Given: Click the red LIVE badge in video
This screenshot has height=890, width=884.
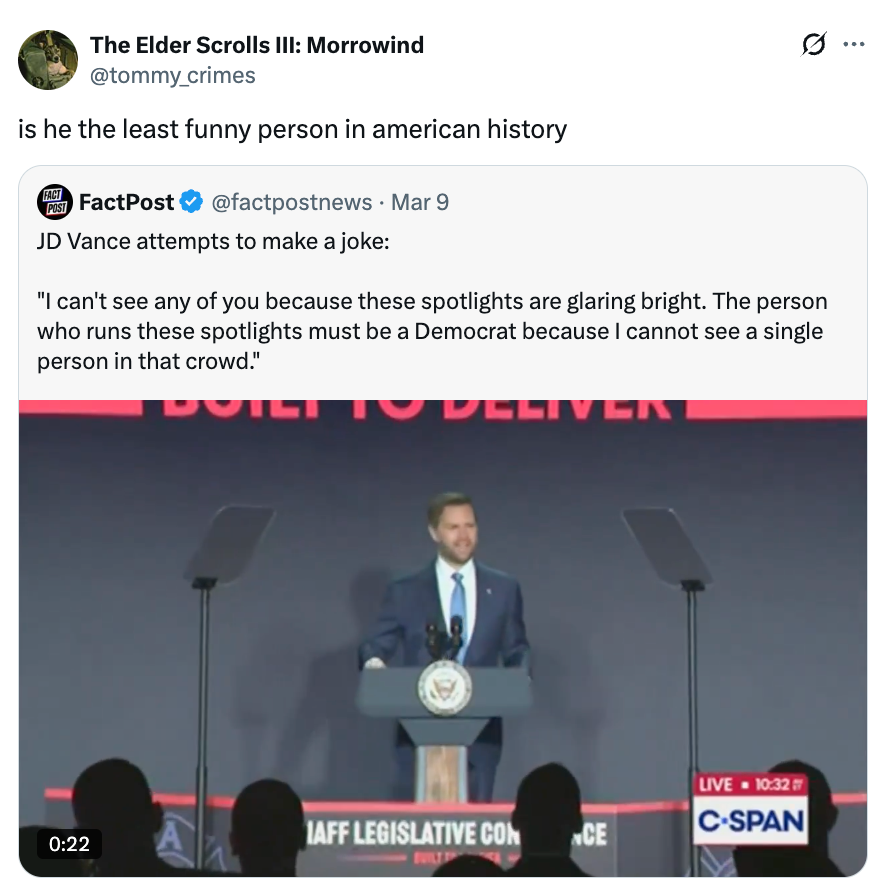Looking at the screenshot, I should coord(716,785).
